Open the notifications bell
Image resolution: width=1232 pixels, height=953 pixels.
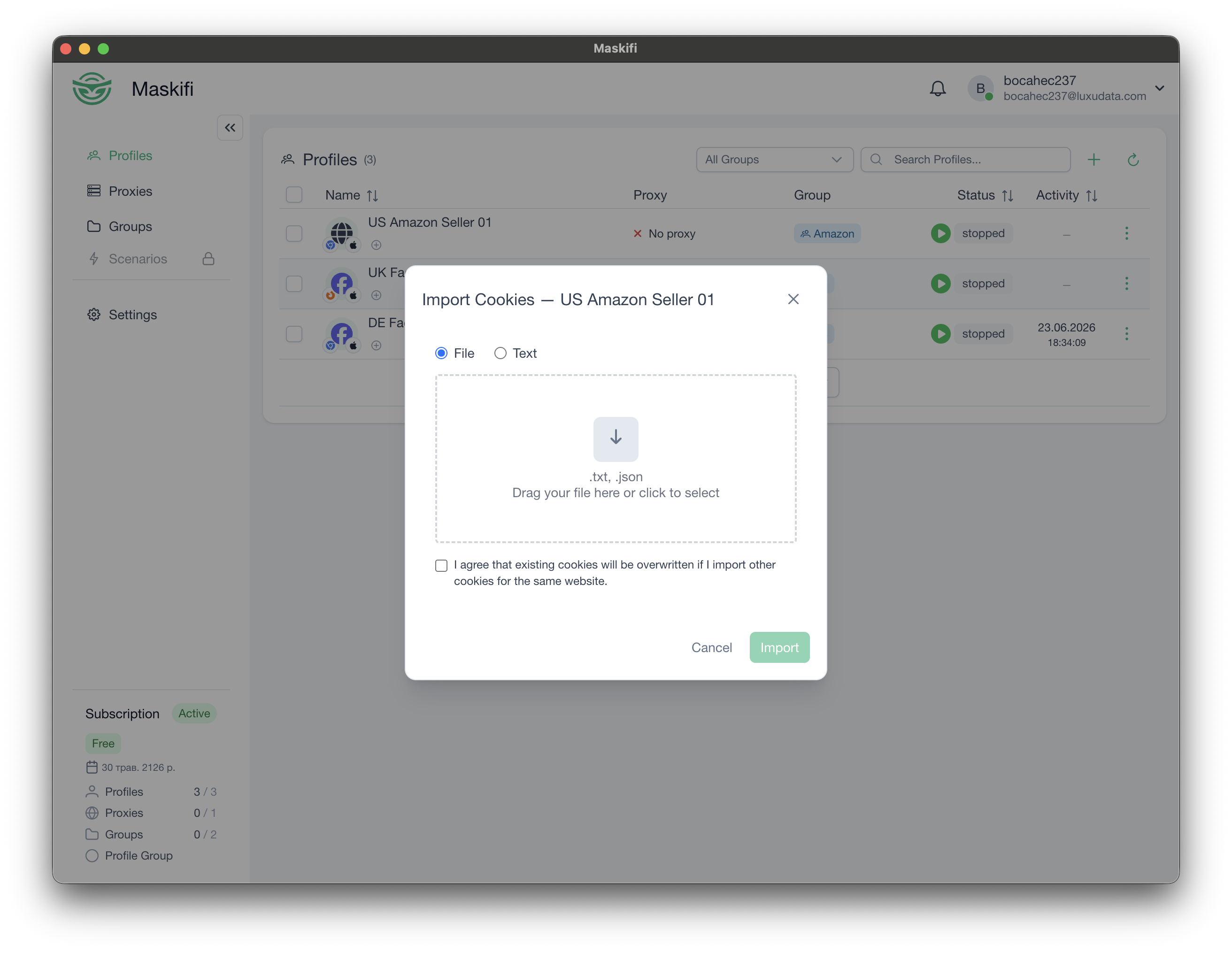938,89
